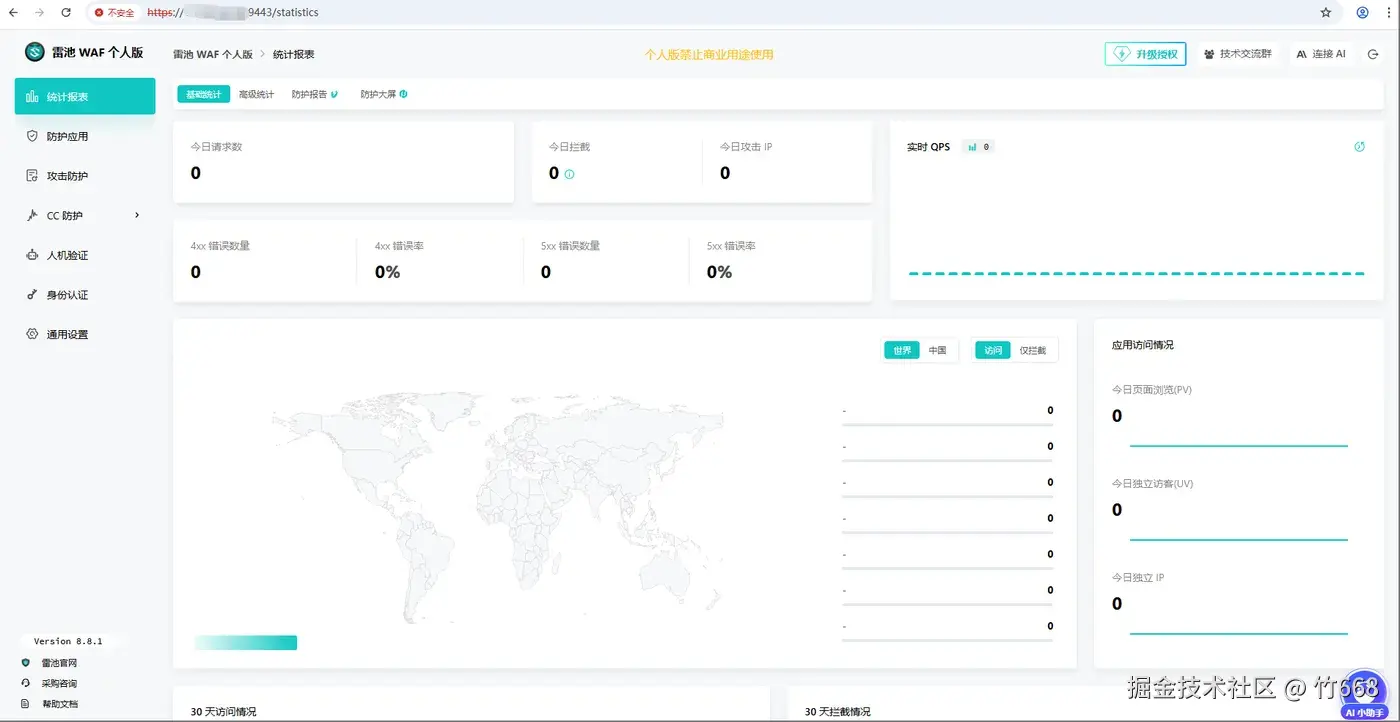Select 中国 map view toggle
Viewport: 1400px width, 722px height.
tap(937, 350)
